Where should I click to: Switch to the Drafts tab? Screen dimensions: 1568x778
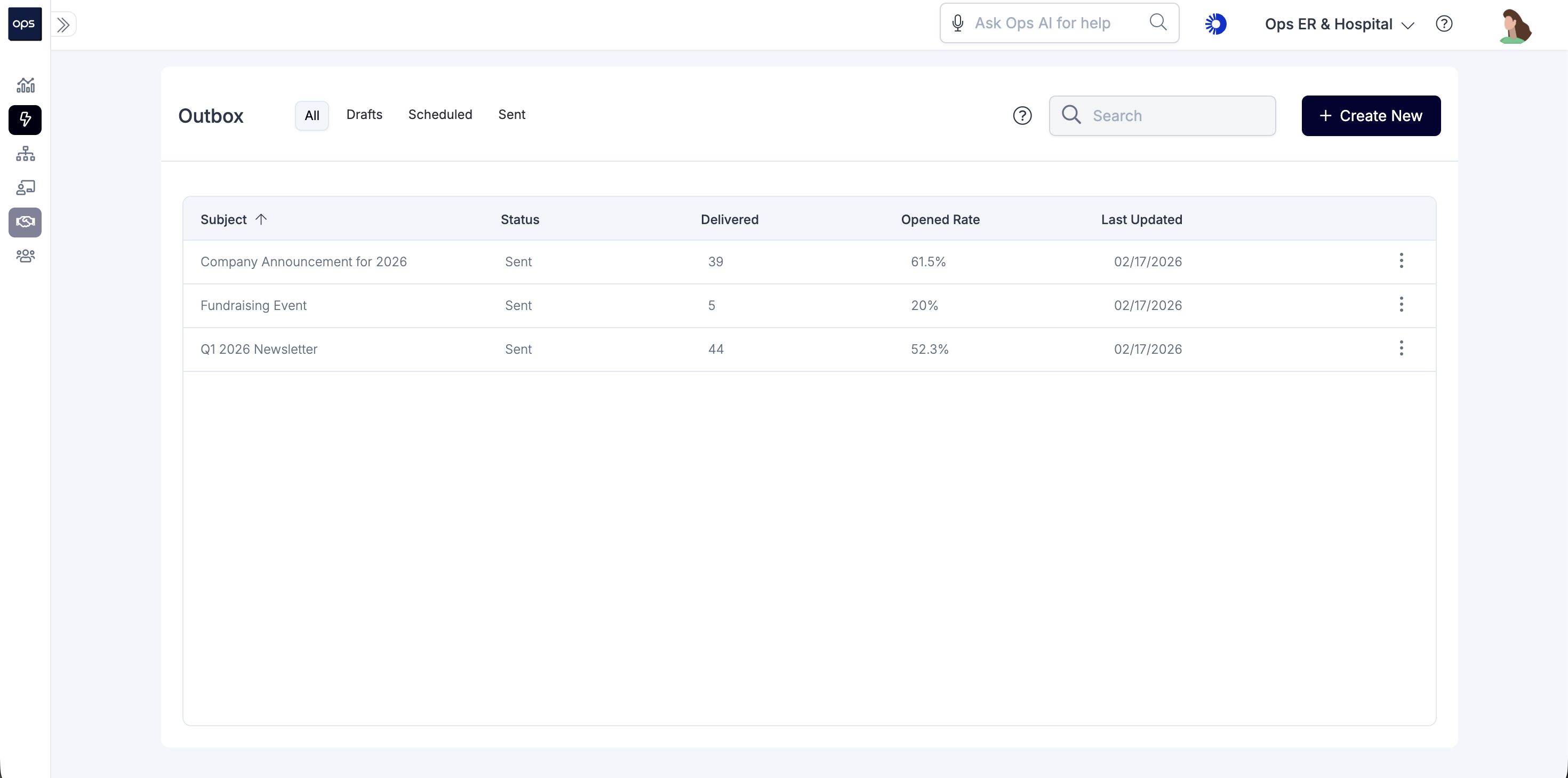click(364, 115)
